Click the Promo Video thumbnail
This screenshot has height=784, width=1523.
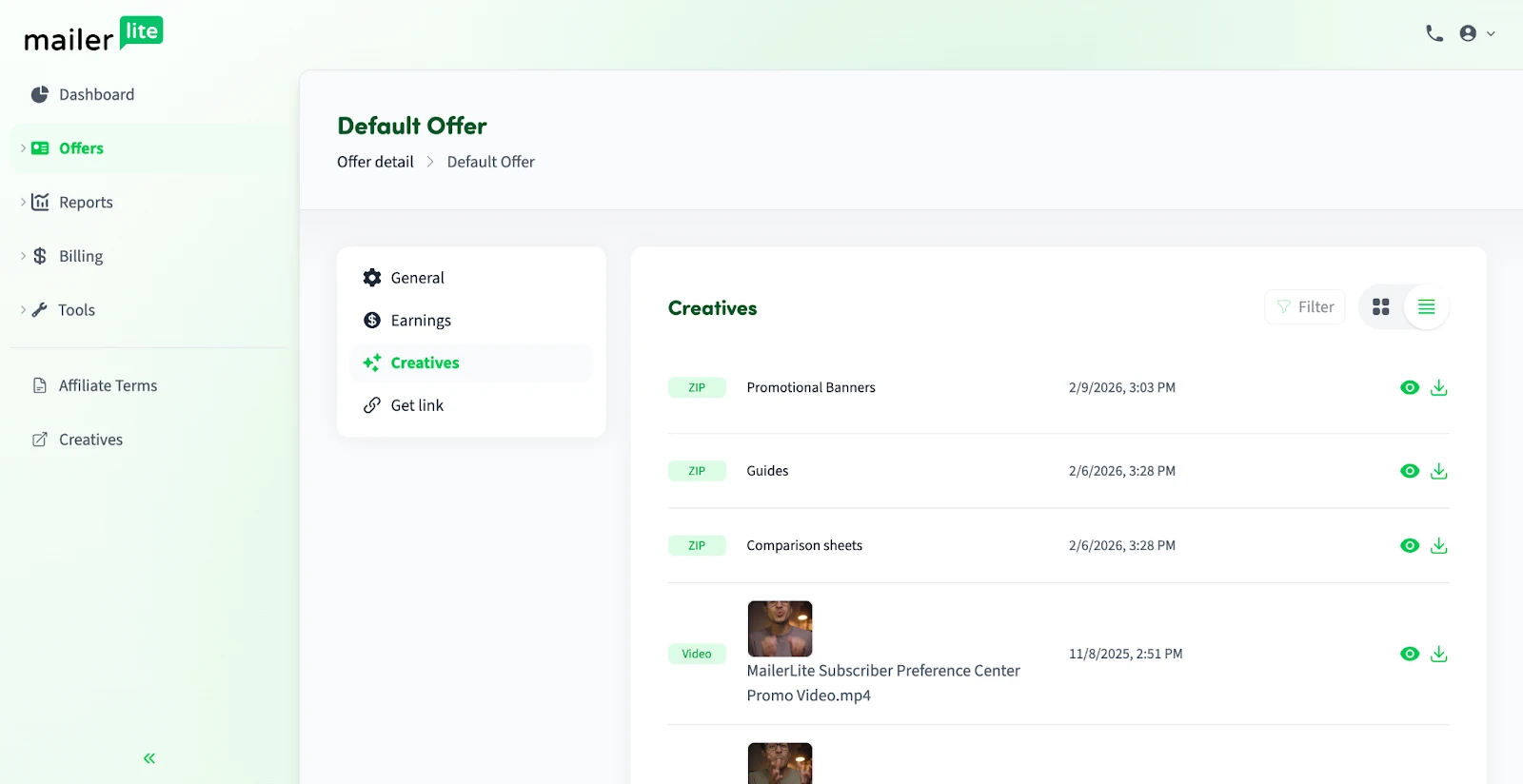[780, 629]
